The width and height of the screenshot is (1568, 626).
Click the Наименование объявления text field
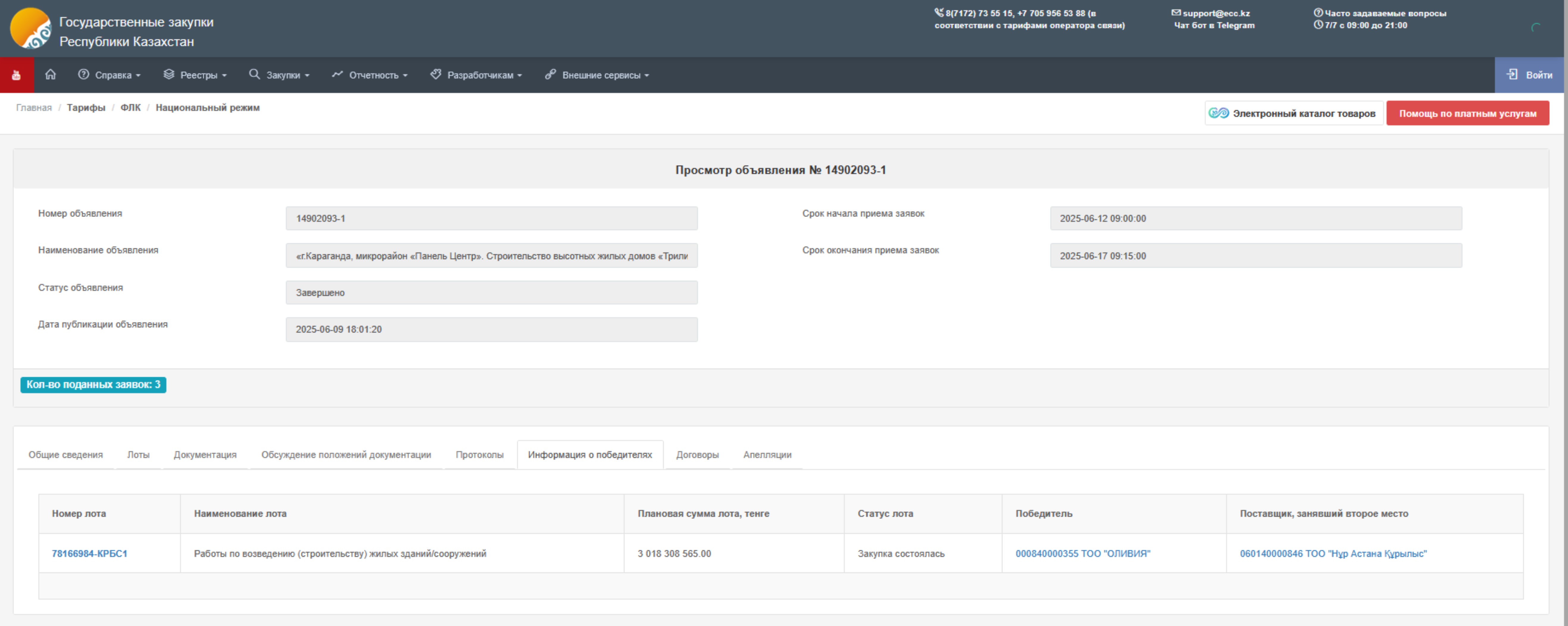[x=491, y=256]
